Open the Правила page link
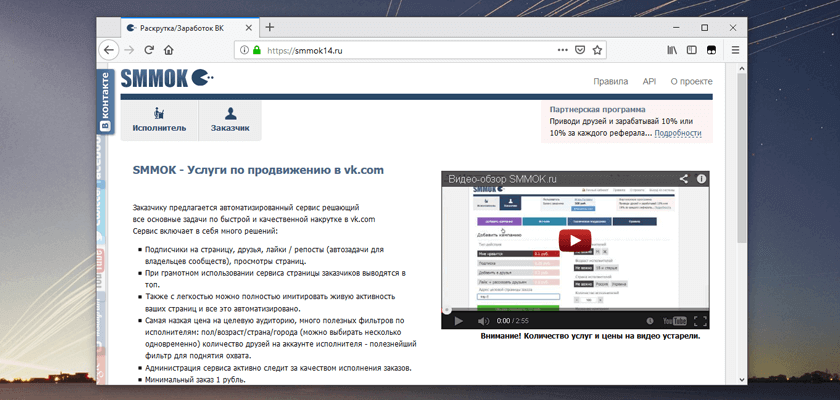The image size is (840, 400). click(x=611, y=82)
